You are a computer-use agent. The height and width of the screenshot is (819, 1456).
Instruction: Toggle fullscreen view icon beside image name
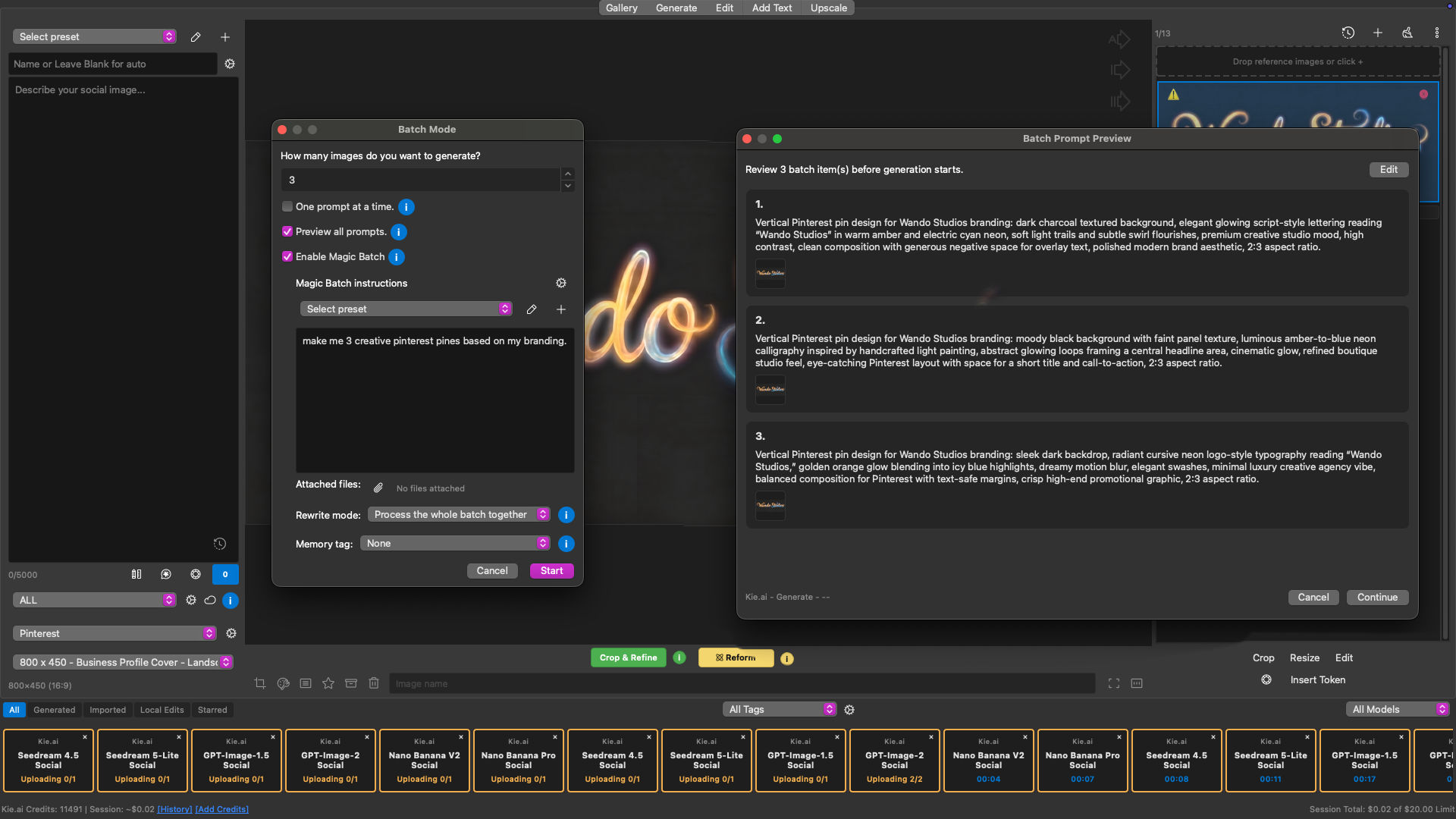(1114, 683)
